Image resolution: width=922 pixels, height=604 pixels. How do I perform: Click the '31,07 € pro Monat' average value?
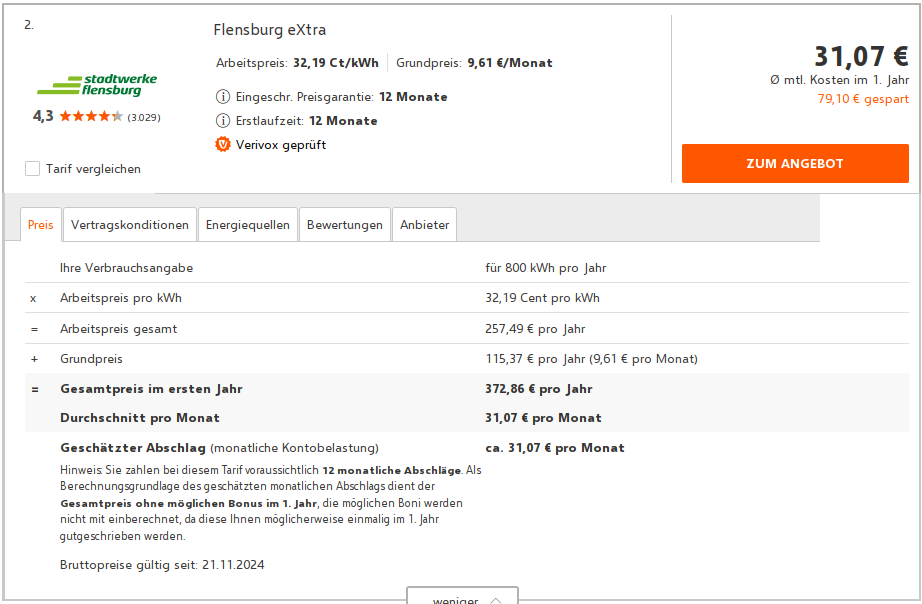(x=543, y=418)
